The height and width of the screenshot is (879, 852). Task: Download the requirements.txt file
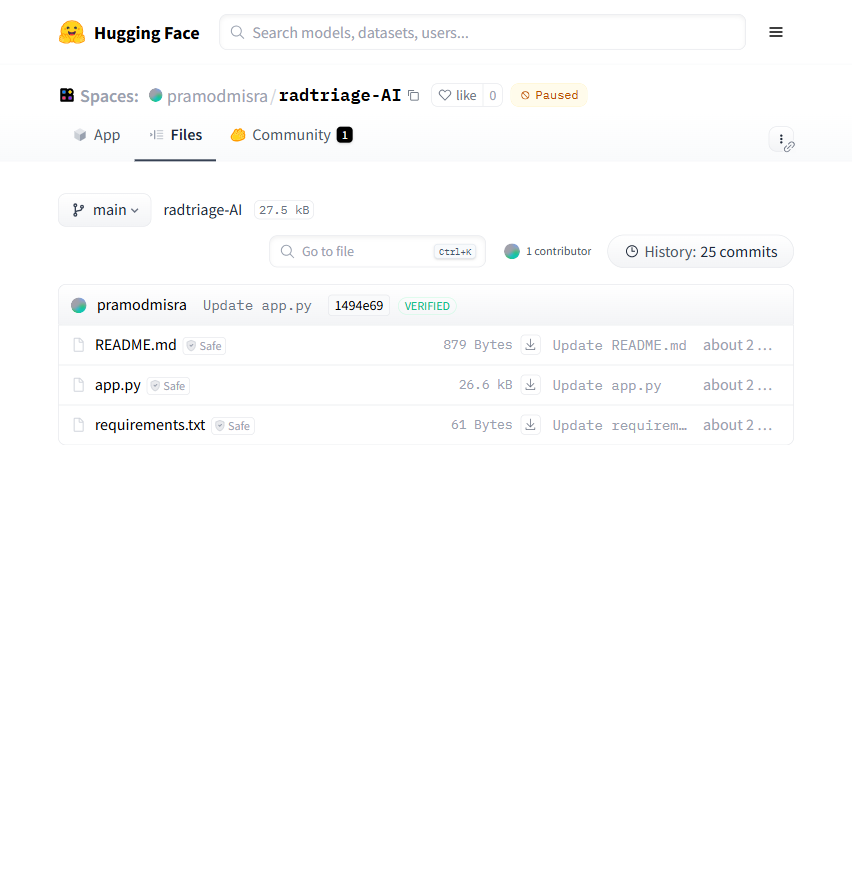(x=531, y=425)
